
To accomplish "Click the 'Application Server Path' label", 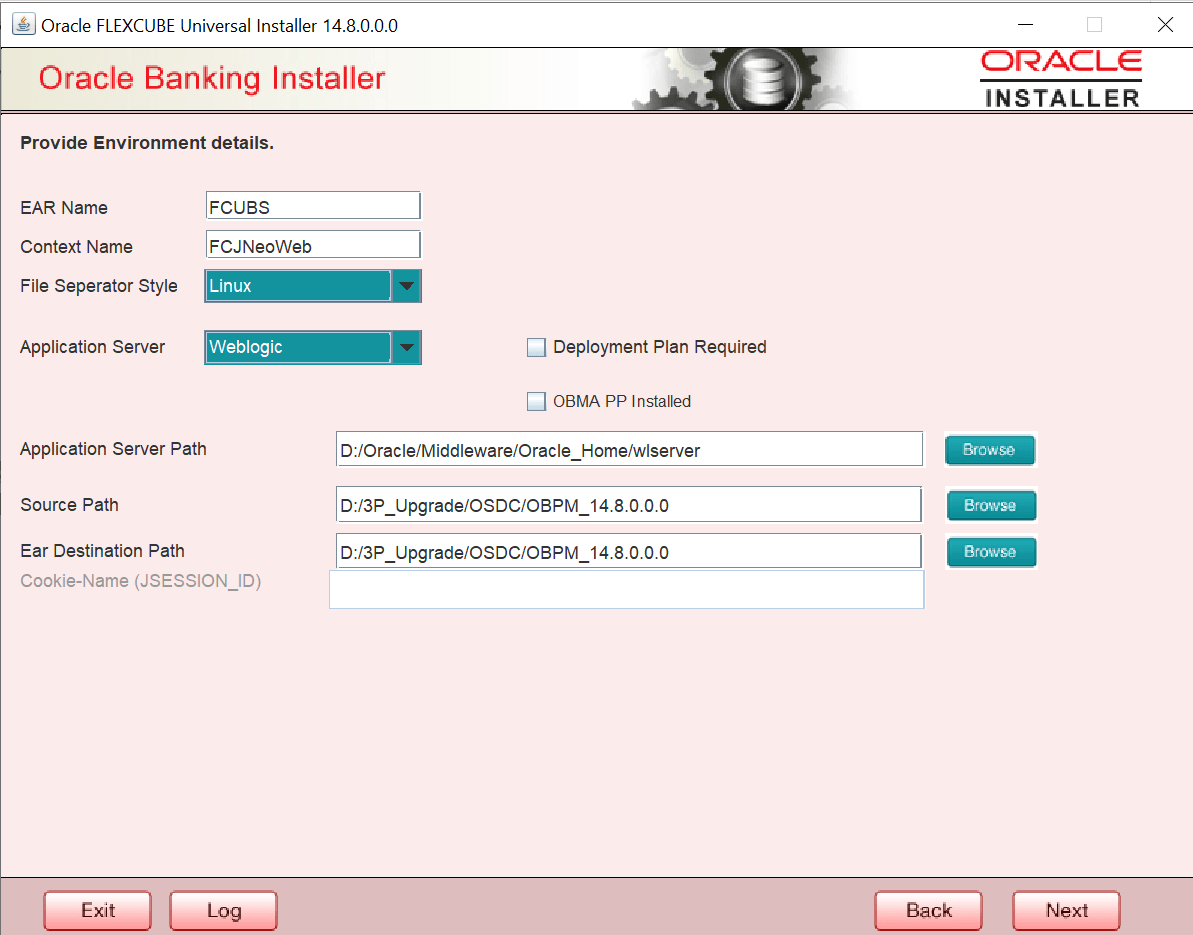I will 113,449.
